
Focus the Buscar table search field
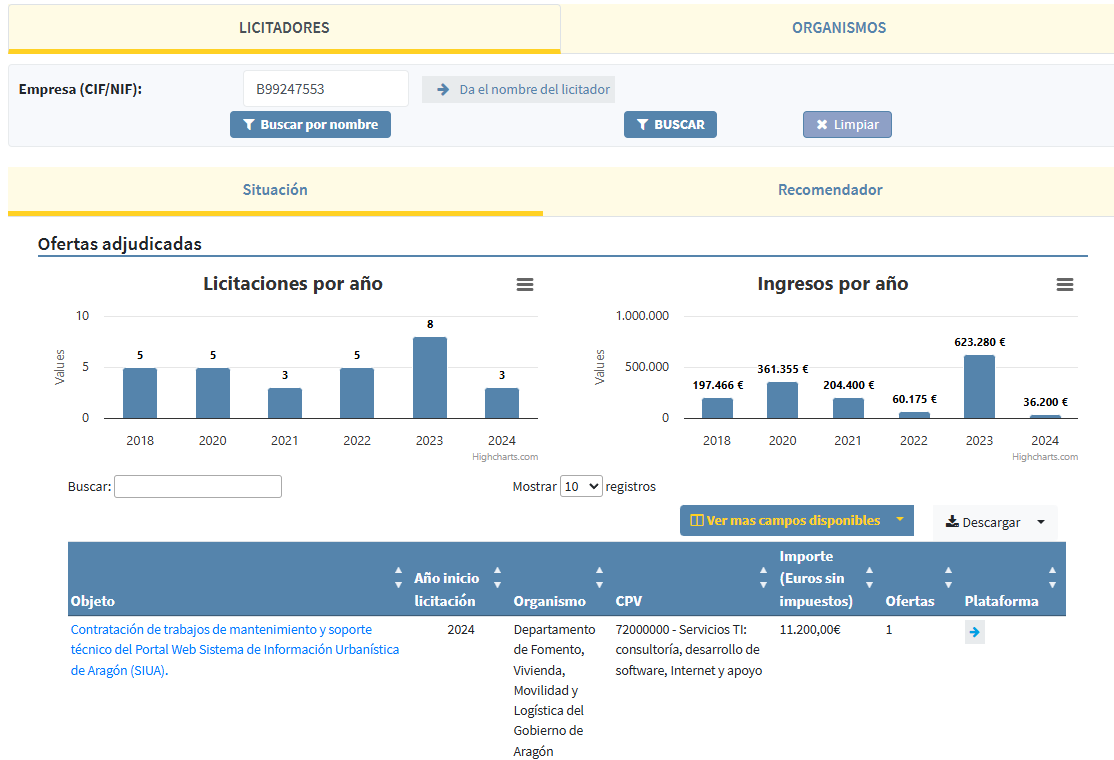(x=198, y=487)
